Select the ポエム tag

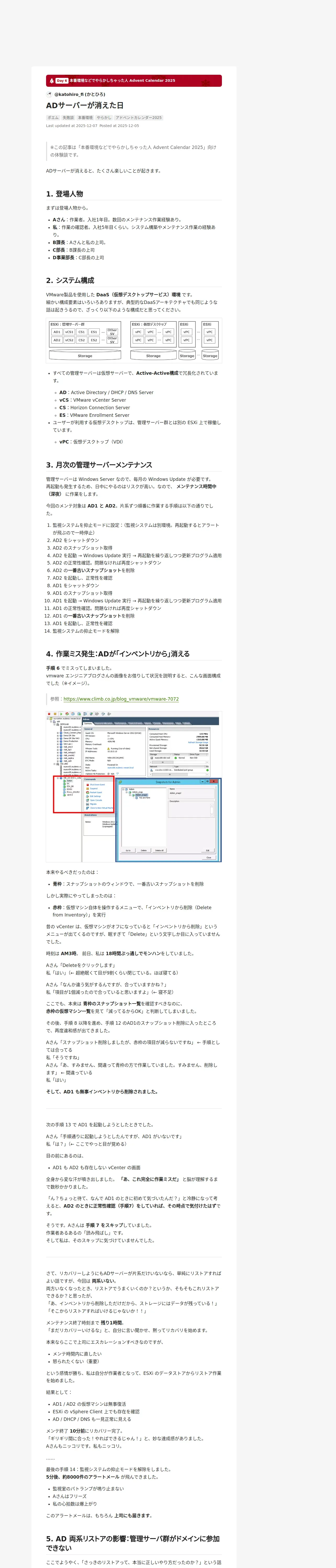click(x=53, y=118)
